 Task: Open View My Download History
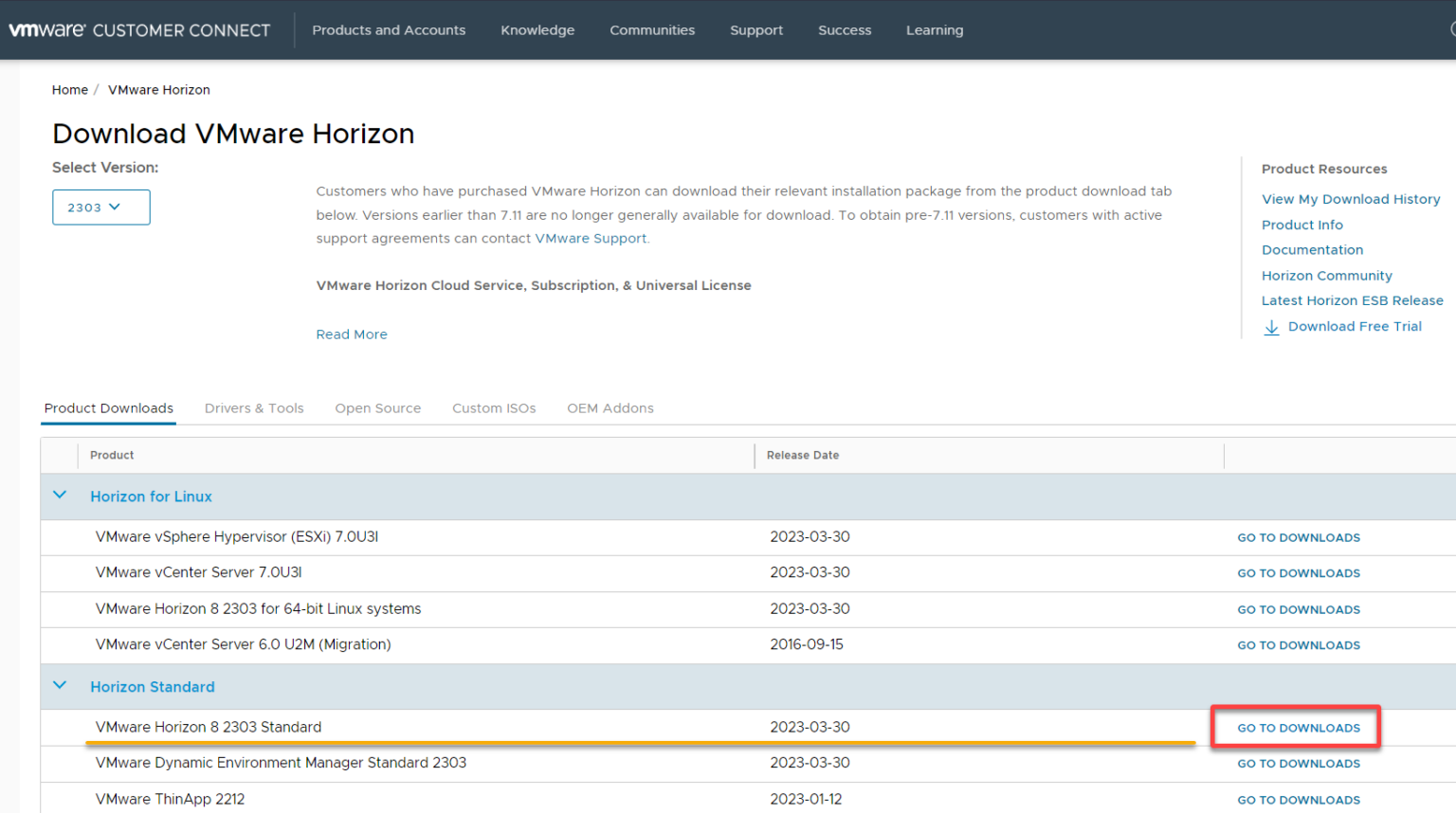pos(1351,199)
